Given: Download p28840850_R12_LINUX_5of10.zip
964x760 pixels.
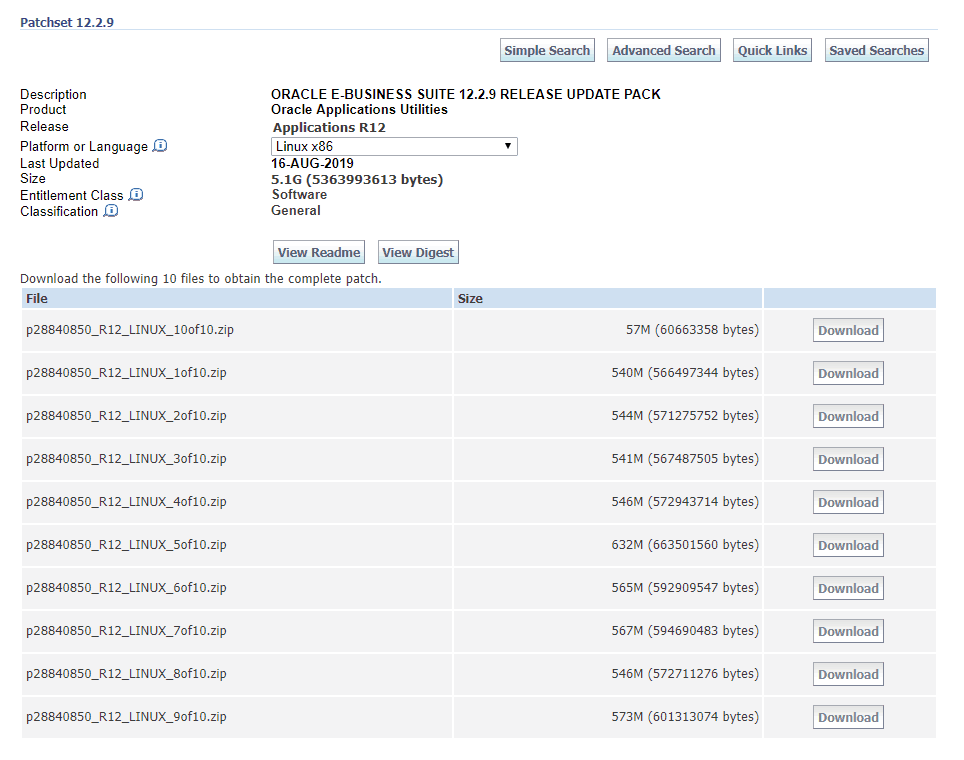Looking at the screenshot, I should [x=848, y=545].
